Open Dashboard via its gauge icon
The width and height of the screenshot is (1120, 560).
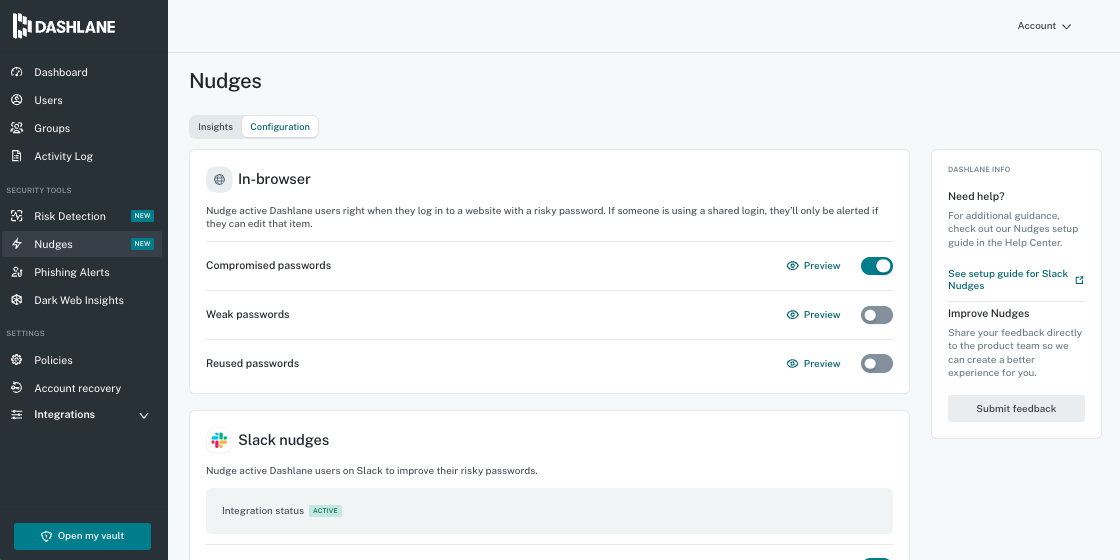pos(16,72)
